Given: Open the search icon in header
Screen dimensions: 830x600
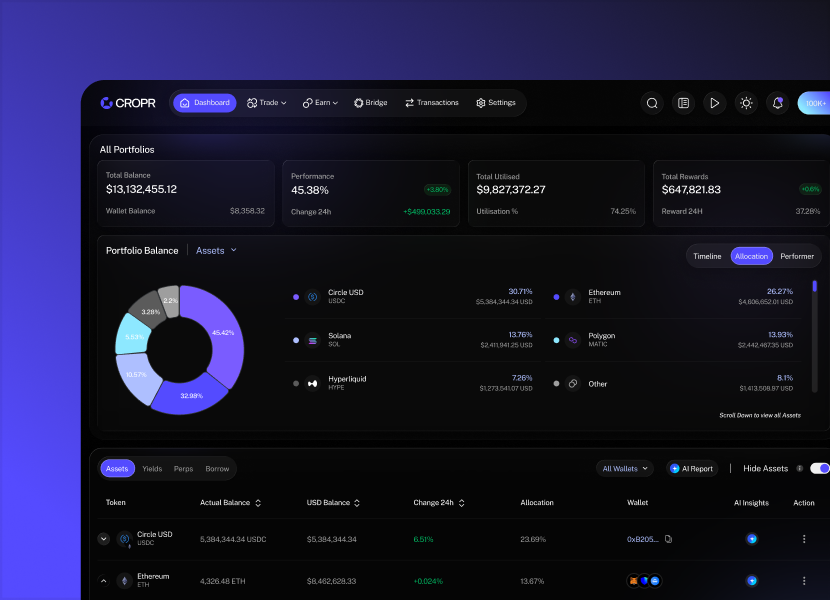Looking at the screenshot, I should click(652, 103).
